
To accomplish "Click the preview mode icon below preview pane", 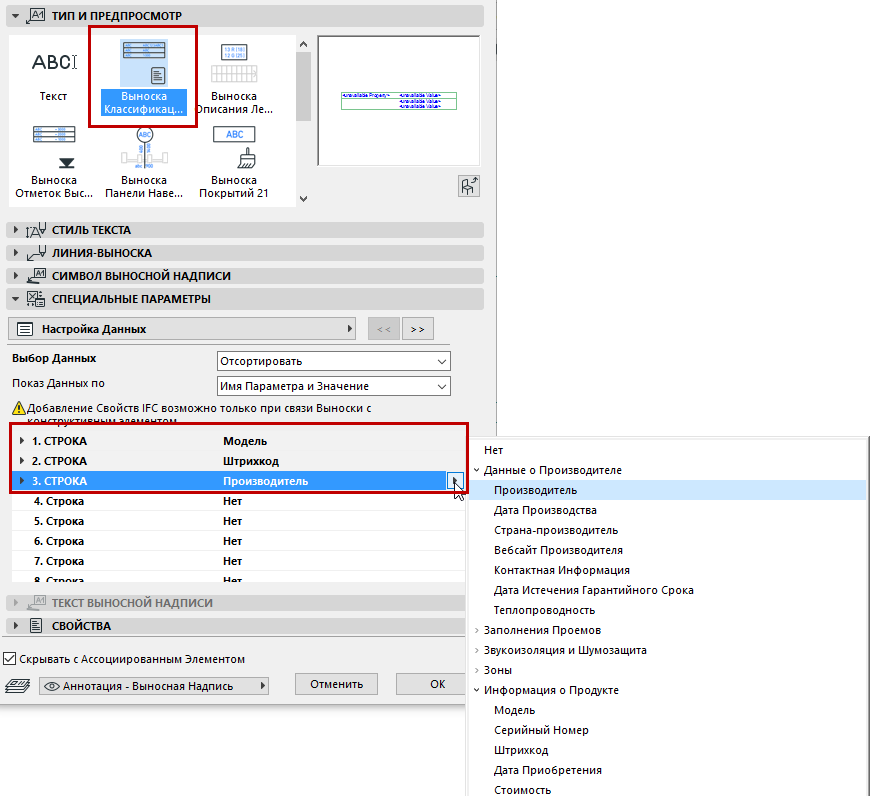I will pyautogui.click(x=469, y=186).
